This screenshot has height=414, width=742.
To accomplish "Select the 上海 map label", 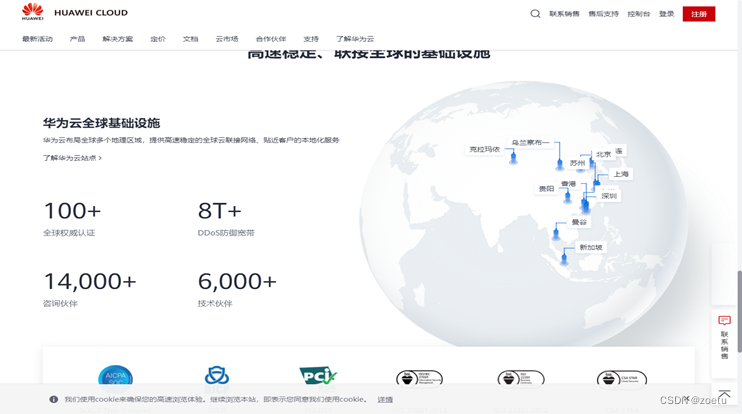I will coord(621,174).
